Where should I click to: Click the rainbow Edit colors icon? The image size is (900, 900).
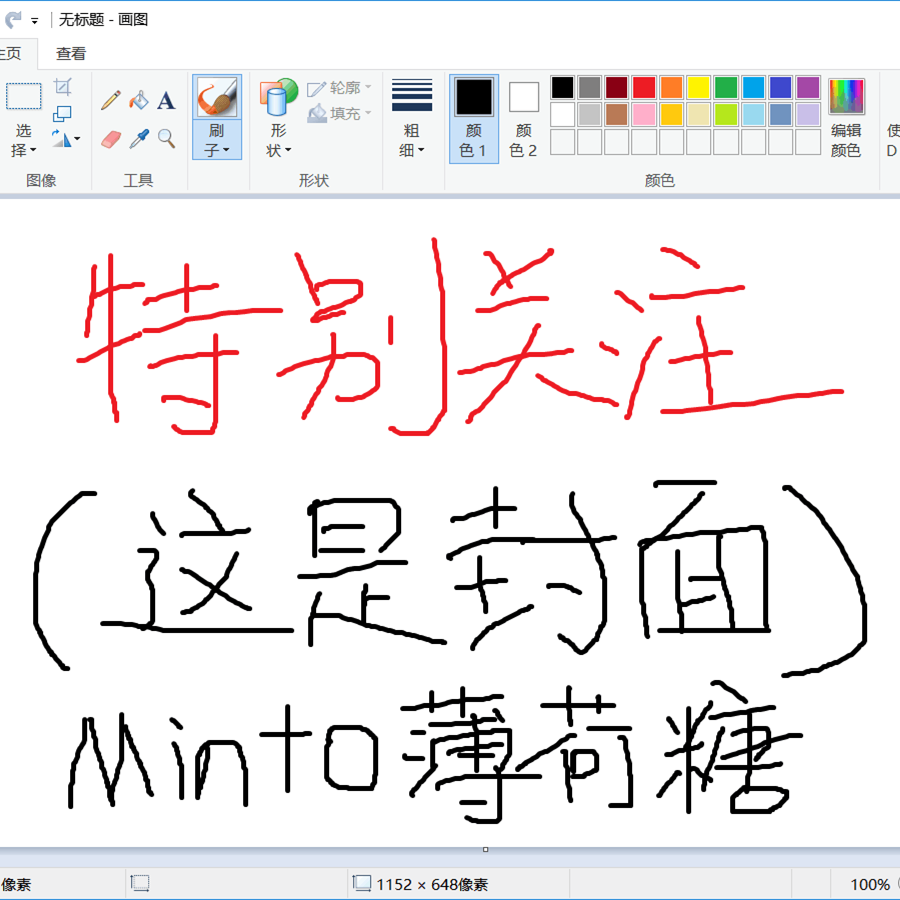[846, 96]
